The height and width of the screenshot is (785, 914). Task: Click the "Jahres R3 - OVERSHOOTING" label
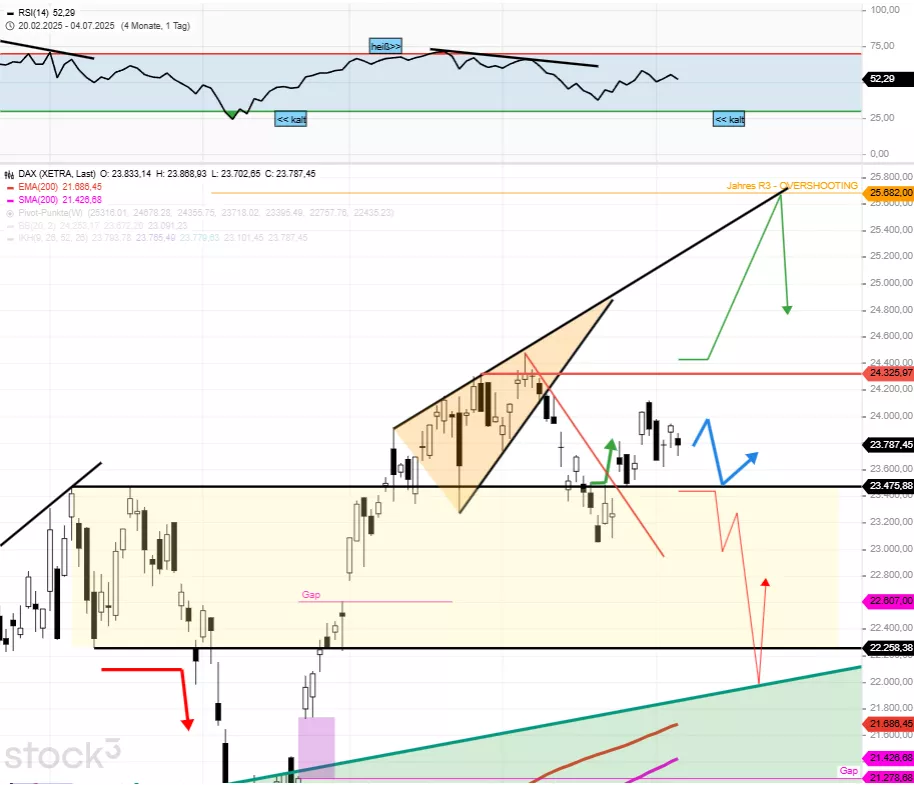[792, 186]
